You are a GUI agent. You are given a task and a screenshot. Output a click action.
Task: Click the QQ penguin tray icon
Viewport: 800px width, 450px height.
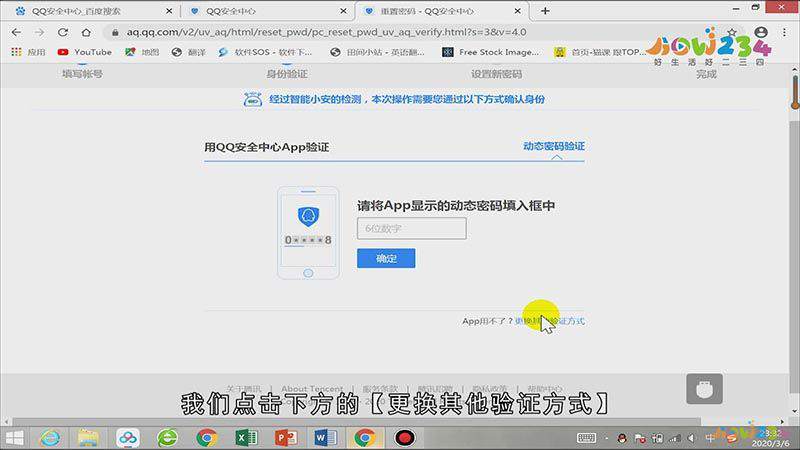(621, 438)
